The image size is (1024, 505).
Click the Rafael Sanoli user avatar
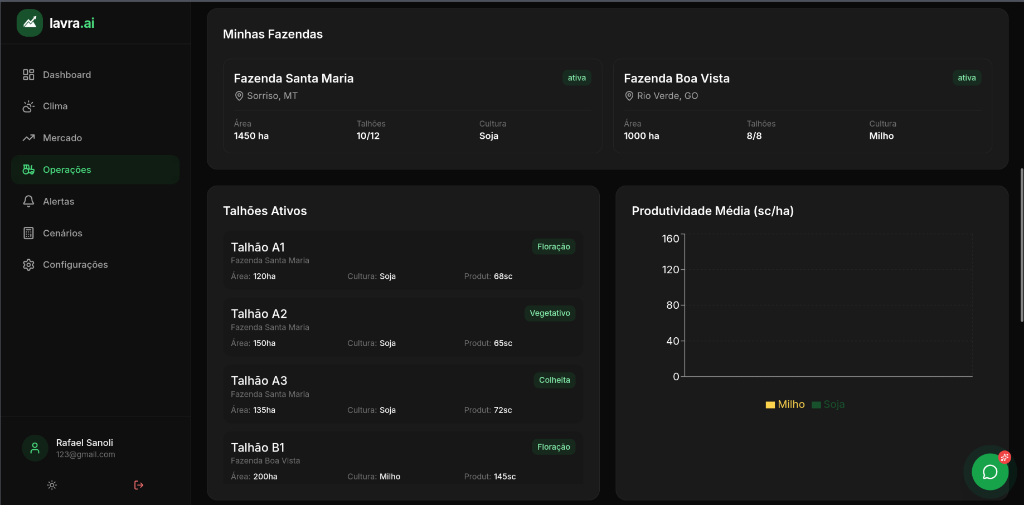coord(35,448)
